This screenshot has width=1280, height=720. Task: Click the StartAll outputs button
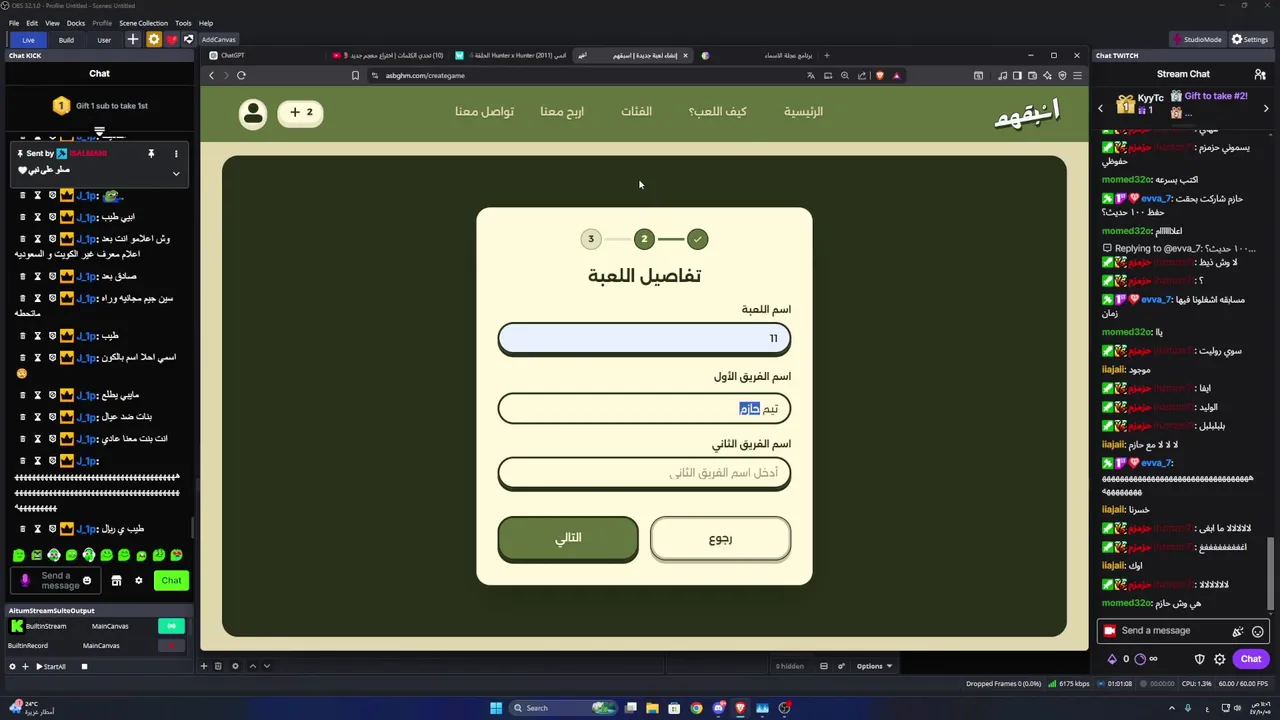coord(51,666)
